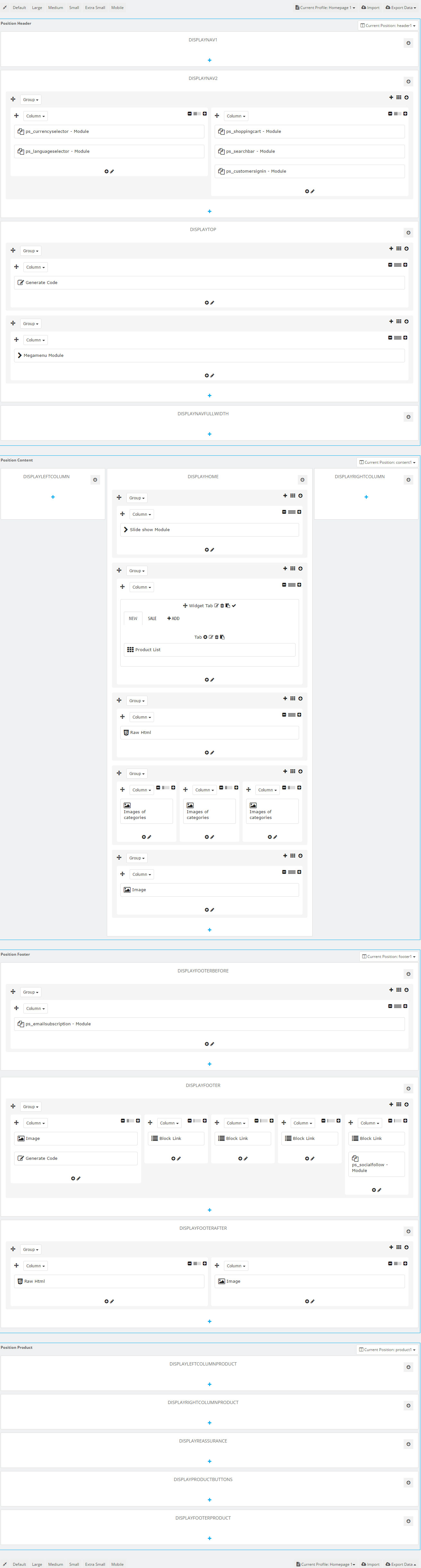Delete the Widget Tab using trash icon
The image size is (421, 1568).
pyautogui.click(x=222, y=606)
